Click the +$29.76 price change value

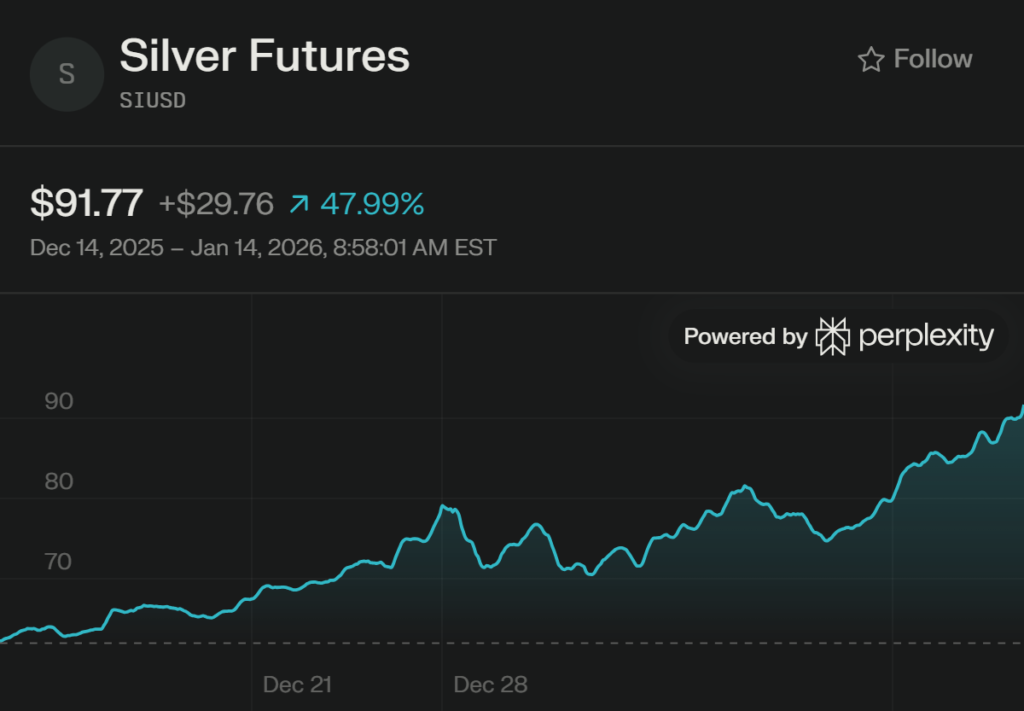(x=216, y=204)
